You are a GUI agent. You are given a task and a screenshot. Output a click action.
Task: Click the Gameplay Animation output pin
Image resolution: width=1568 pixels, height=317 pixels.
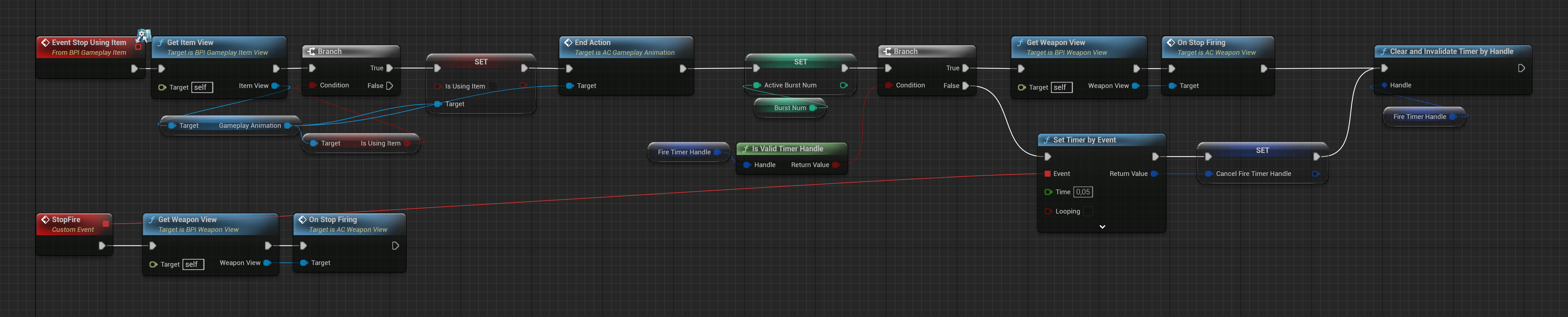[288, 126]
